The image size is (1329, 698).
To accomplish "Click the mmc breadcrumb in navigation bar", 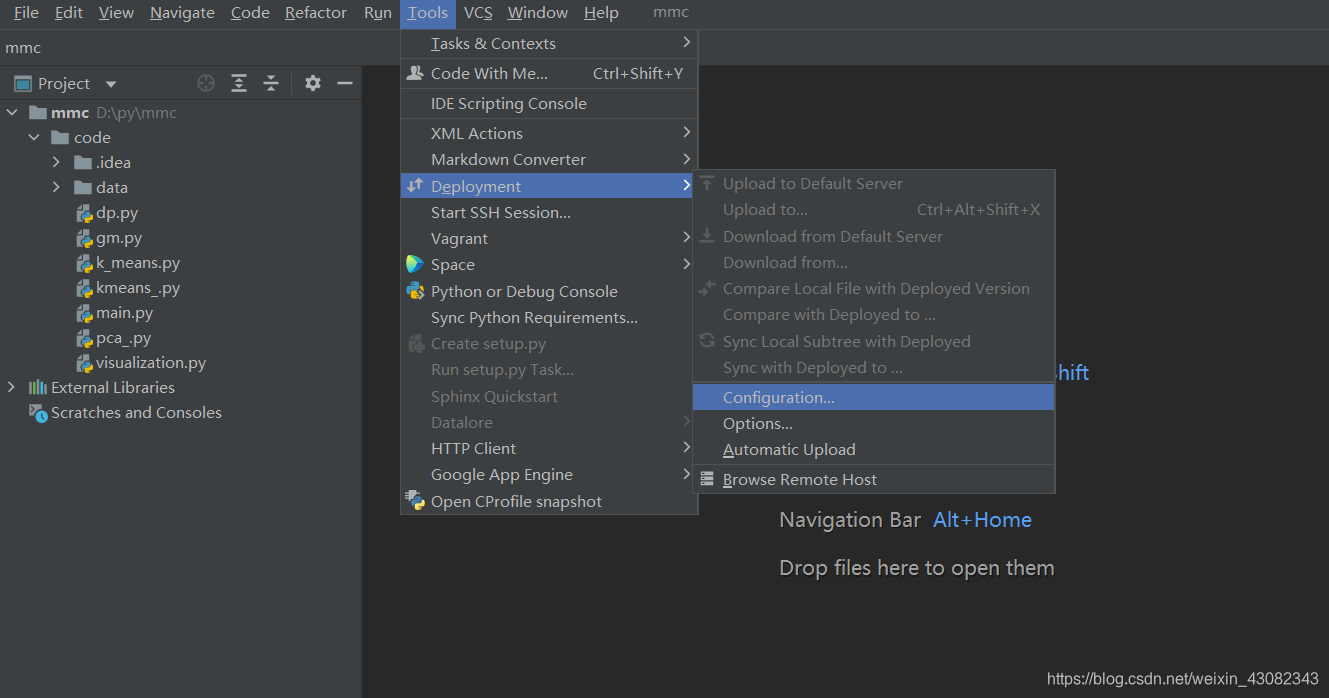I will 23,47.
